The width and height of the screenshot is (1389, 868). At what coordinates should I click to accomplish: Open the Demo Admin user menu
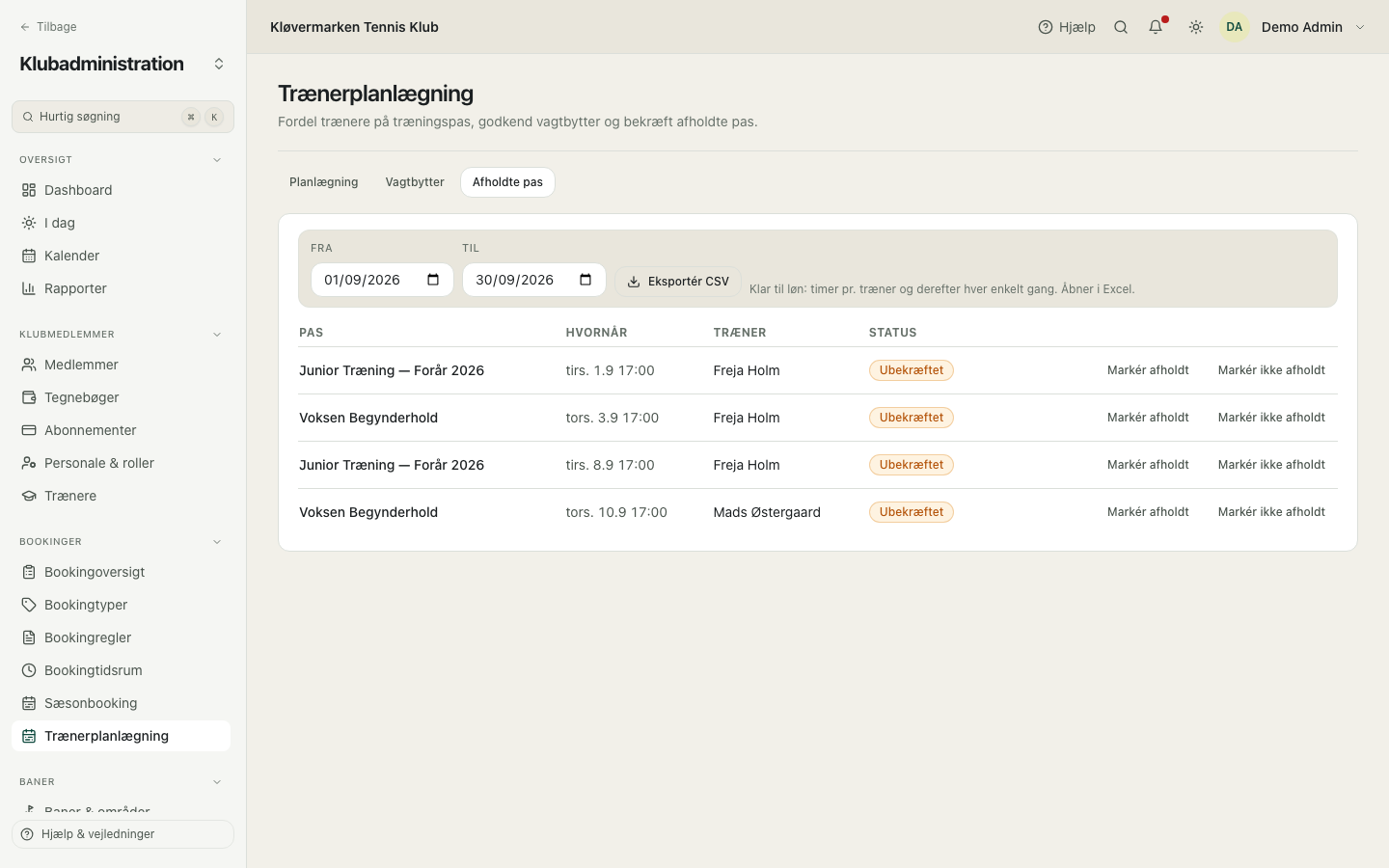(1294, 27)
